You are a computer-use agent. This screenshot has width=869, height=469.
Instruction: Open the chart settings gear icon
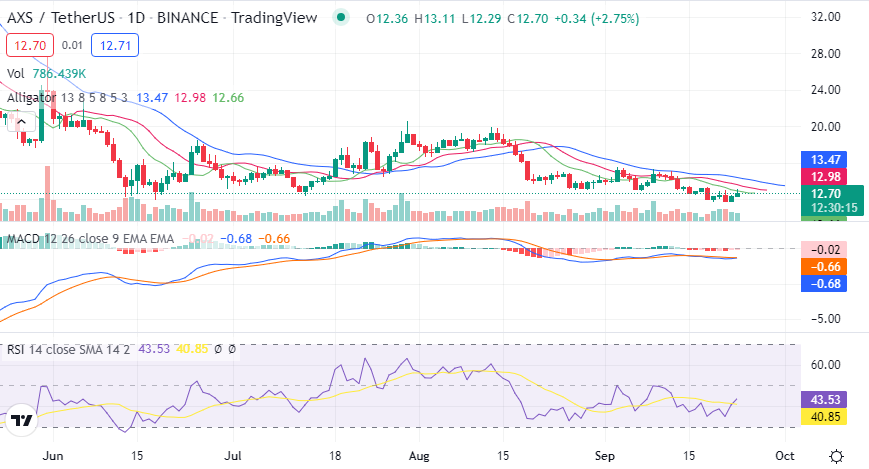pos(836,456)
